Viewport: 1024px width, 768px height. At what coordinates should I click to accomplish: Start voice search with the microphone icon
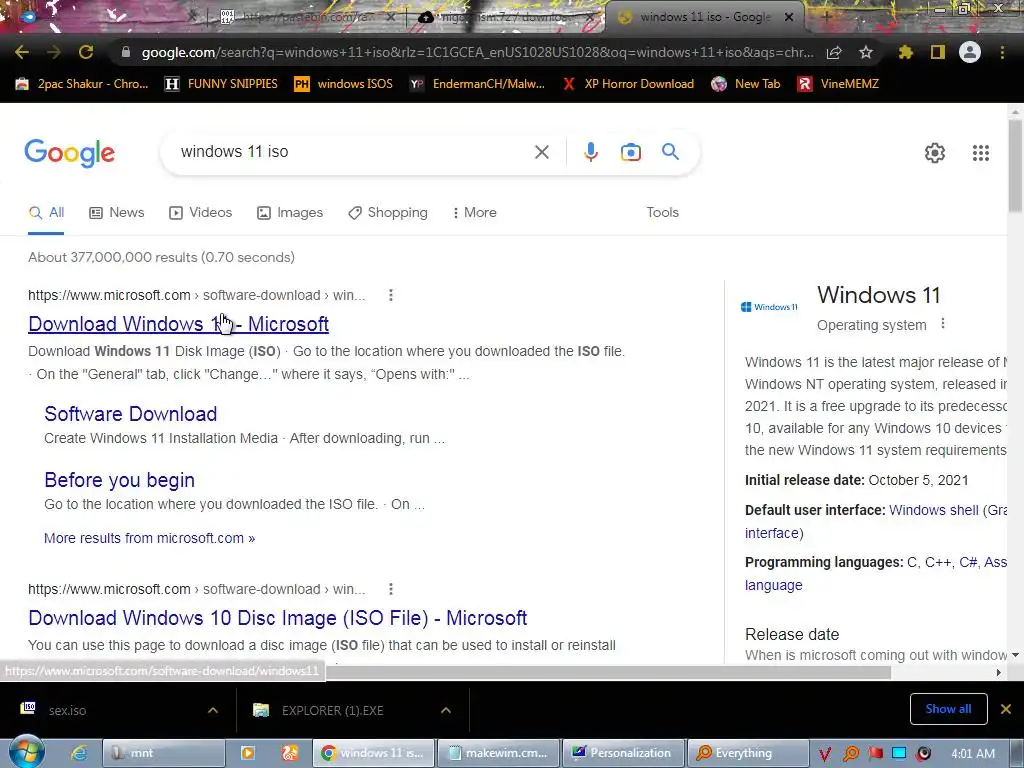point(590,152)
